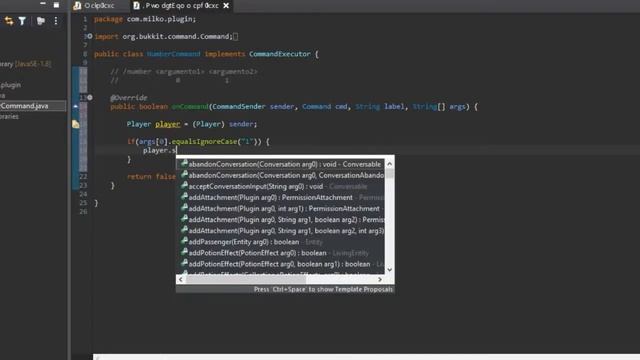
Task: Click the warning quick-fix marker on Player line
Action: [x=76, y=124]
